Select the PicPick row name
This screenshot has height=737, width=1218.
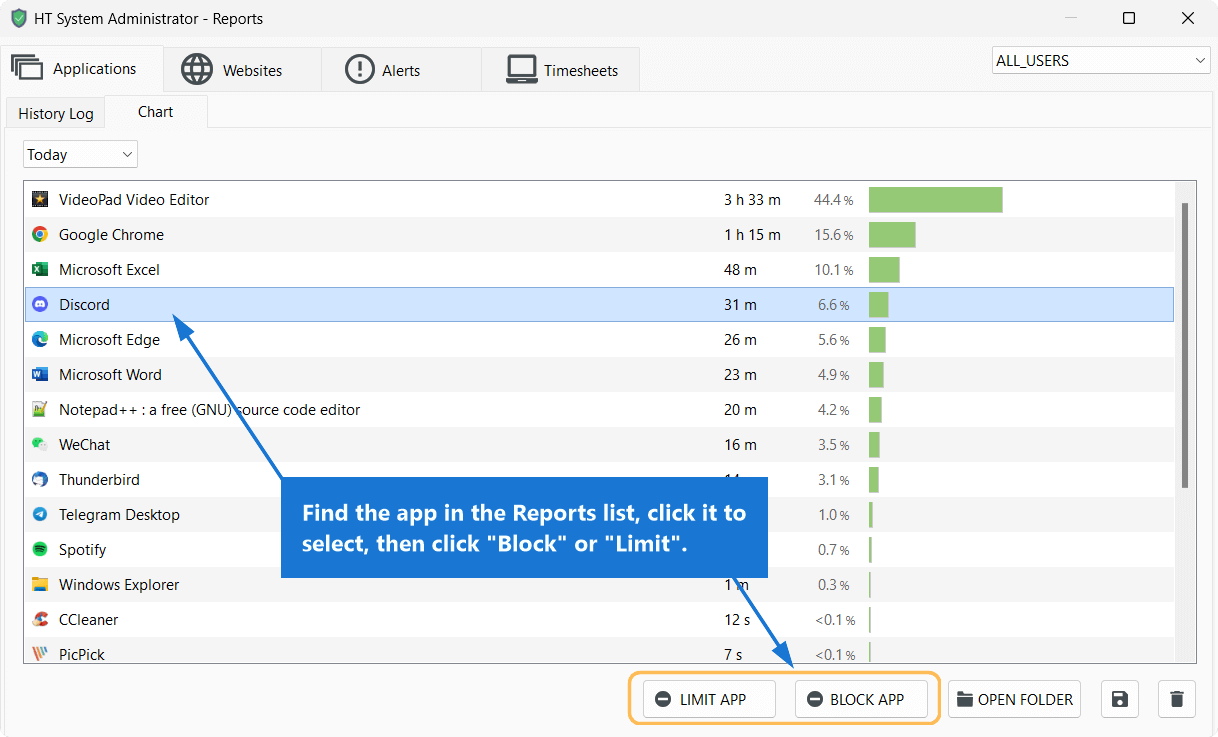click(82, 654)
